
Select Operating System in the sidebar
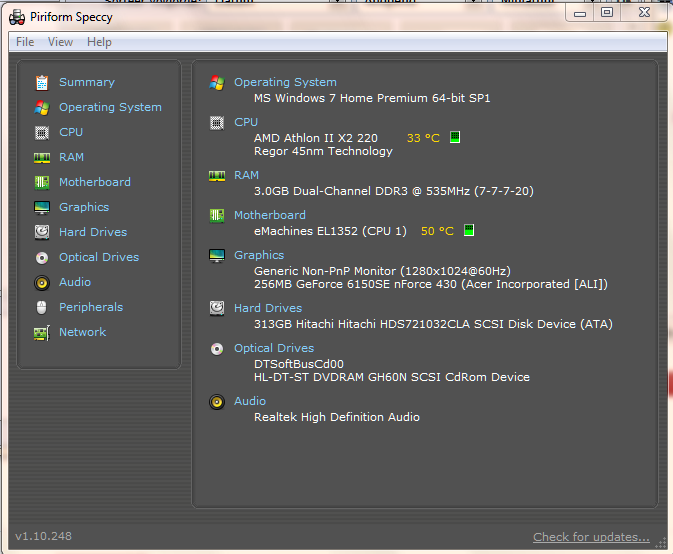(x=110, y=107)
